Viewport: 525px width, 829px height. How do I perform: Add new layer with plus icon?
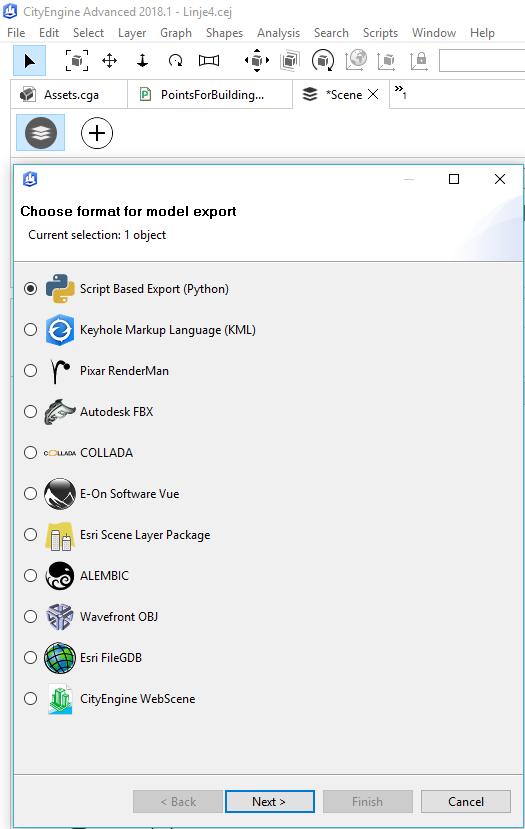pos(97,133)
